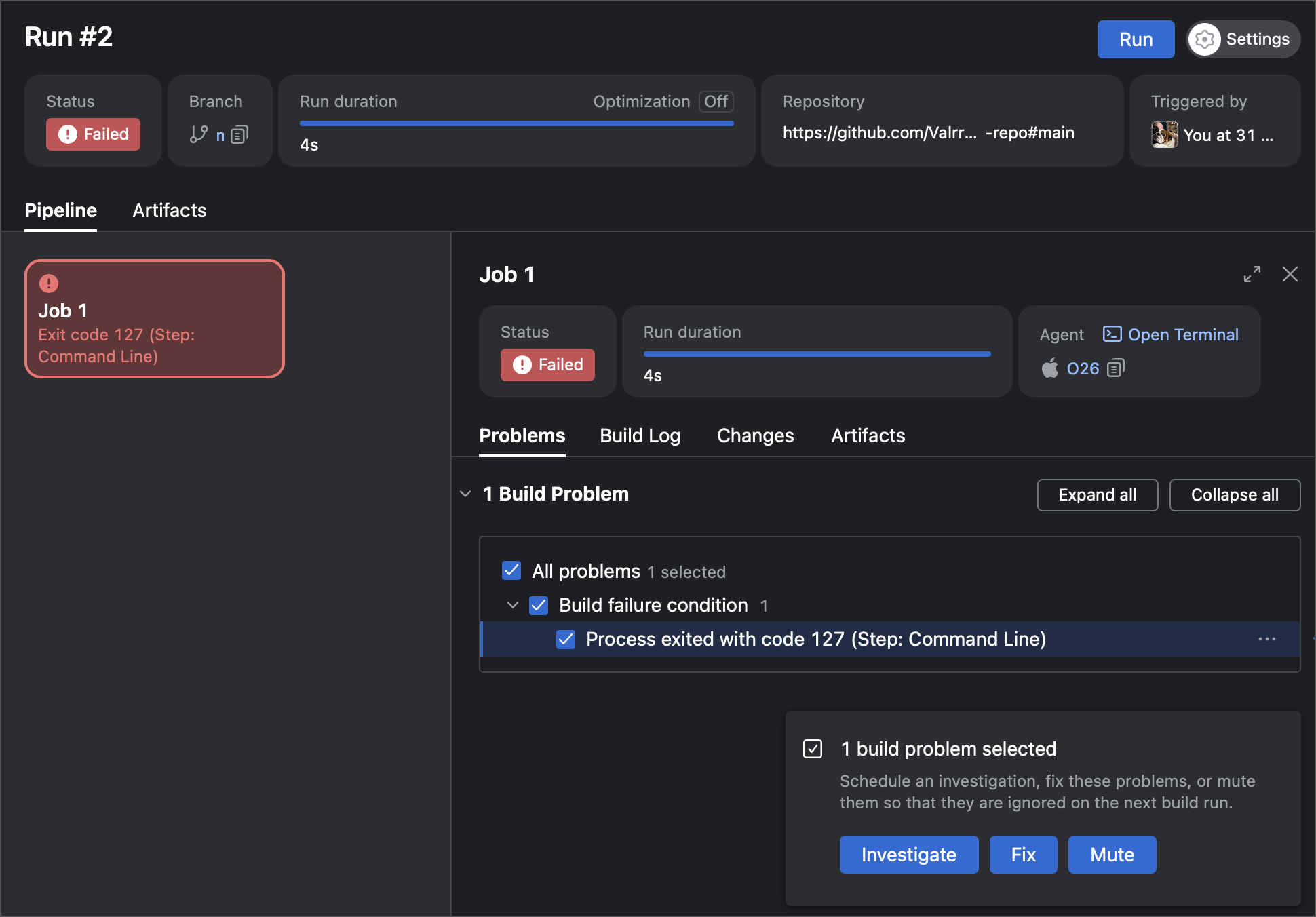Screen dimensions: 1316x917
Task: Select the Job 1 card in the pipeline
Action: [x=154, y=318]
